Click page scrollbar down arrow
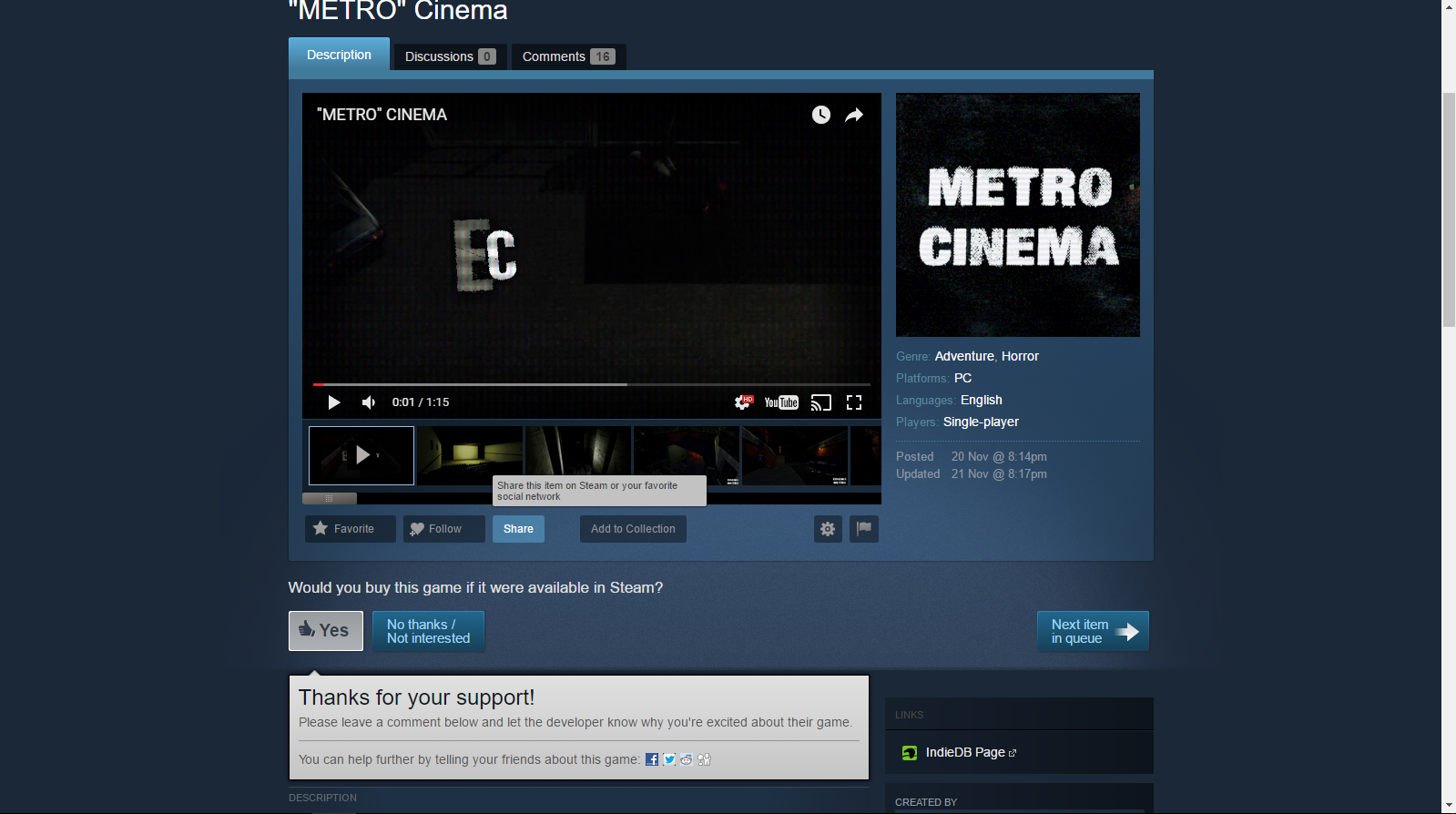Image resolution: width=1456 pixels, height=814 pixels. [1449, 806]
